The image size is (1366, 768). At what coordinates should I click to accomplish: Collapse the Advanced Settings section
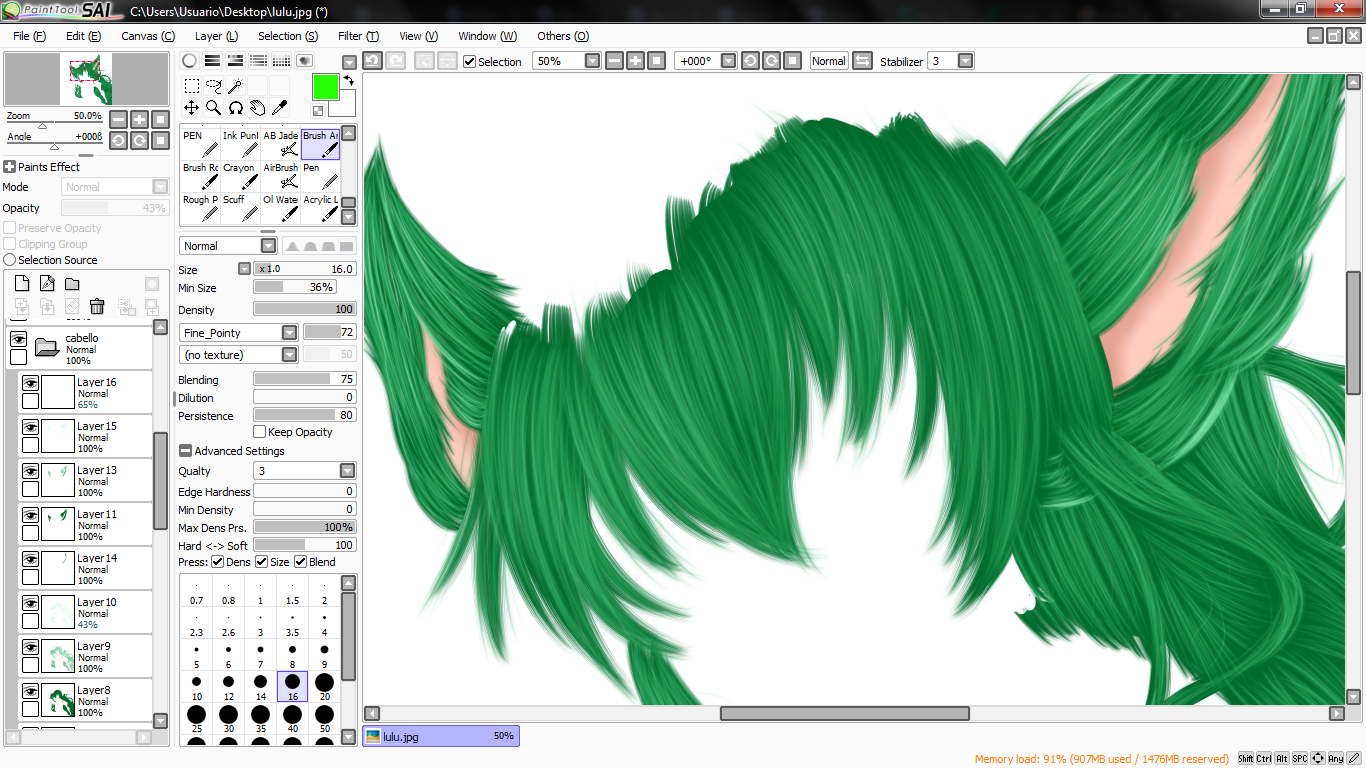click(x=185, y=451)
